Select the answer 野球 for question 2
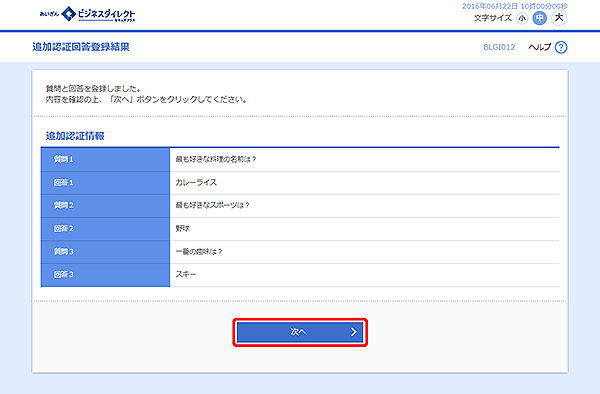 click(x=183, y=228)
